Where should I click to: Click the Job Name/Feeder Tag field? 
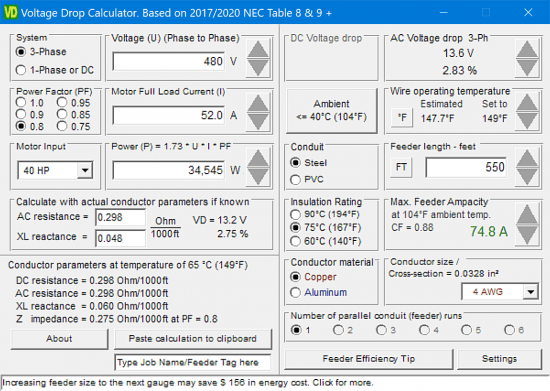pos(193,362)
